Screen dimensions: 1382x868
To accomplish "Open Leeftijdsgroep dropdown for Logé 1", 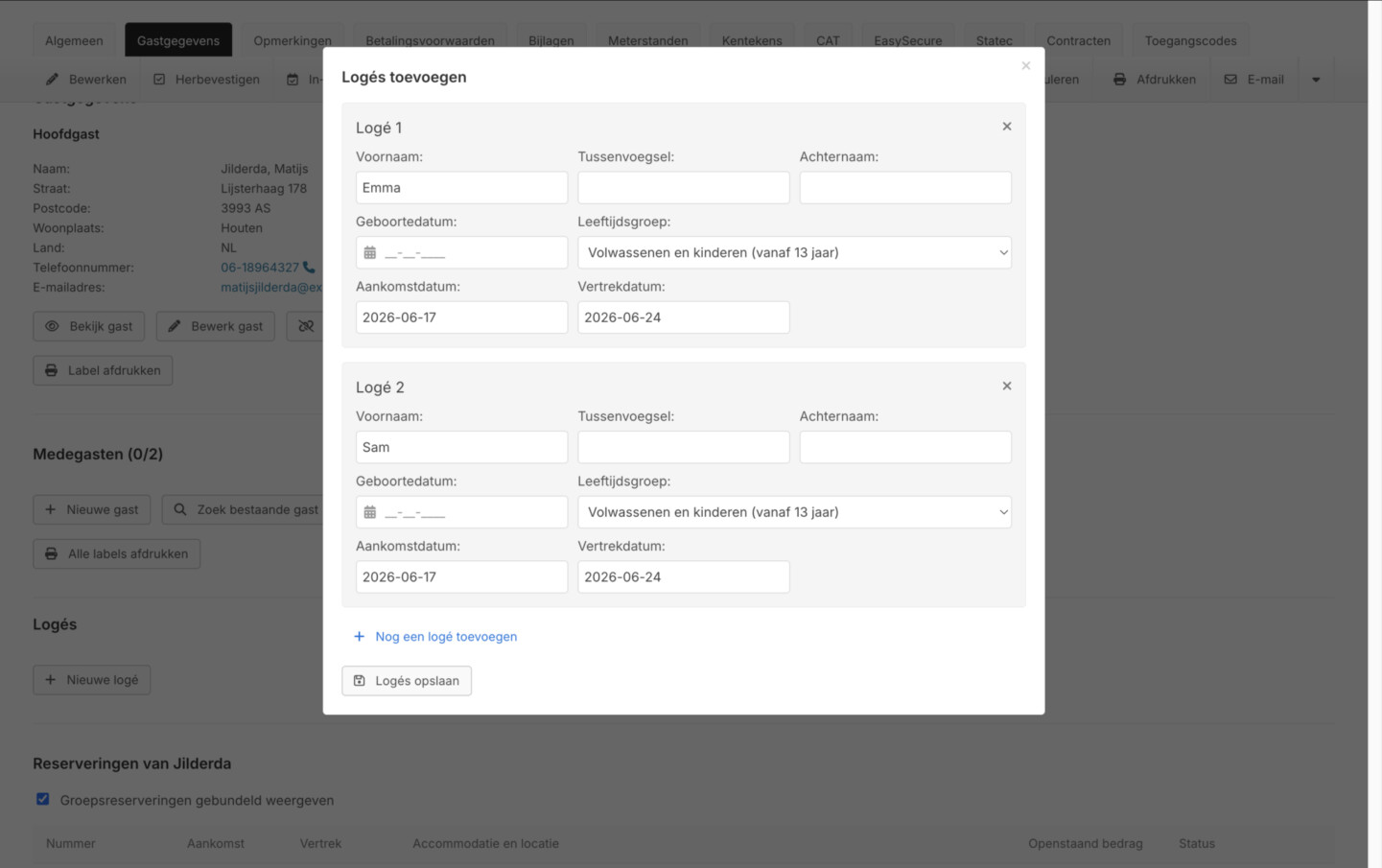I will click(794, 252).
